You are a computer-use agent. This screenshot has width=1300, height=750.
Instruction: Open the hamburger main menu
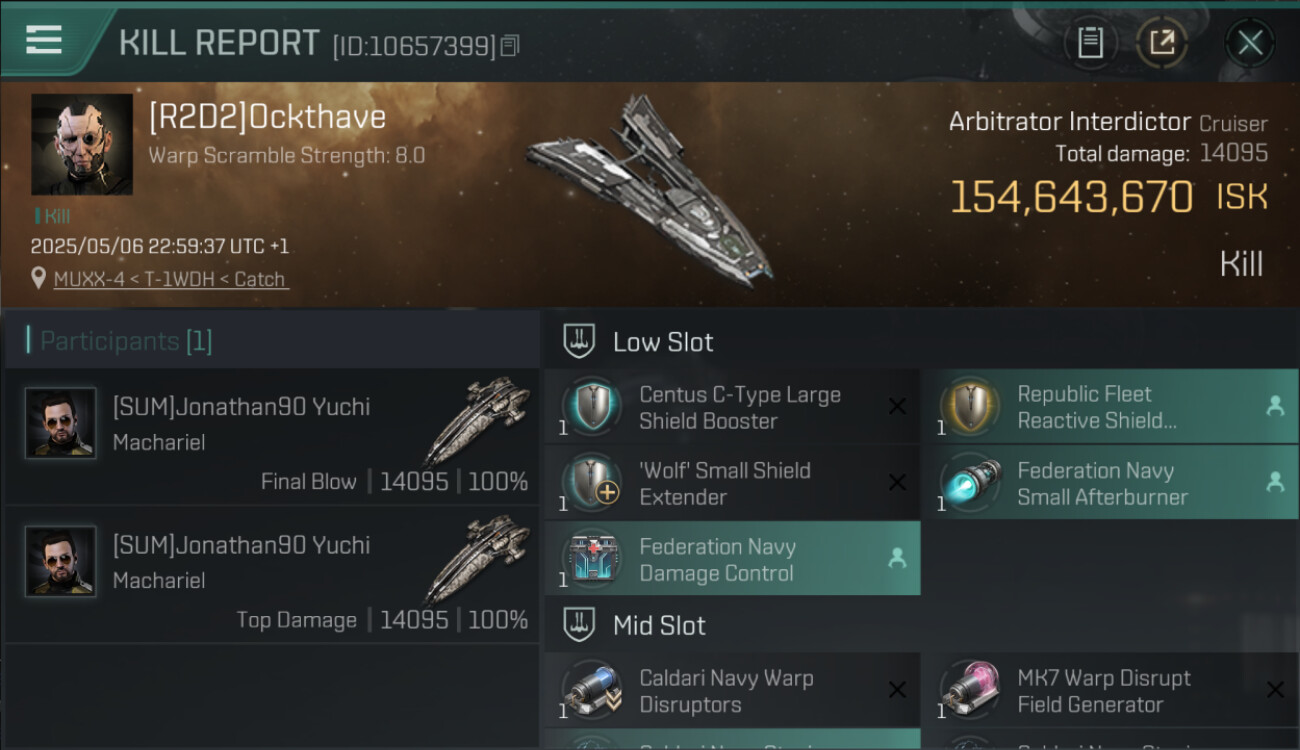pos(44,40)
